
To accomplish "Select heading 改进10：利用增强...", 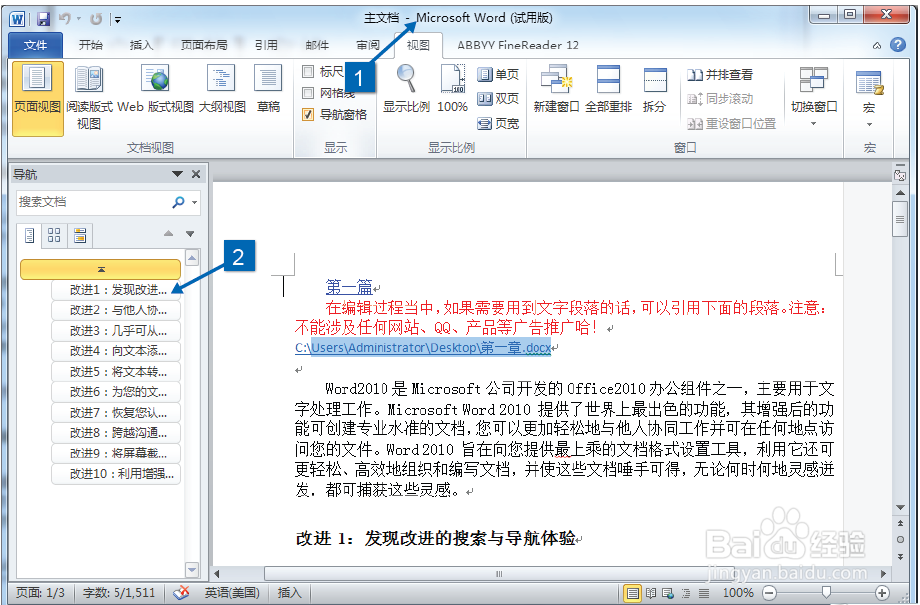I will click(x=116, y=474).
